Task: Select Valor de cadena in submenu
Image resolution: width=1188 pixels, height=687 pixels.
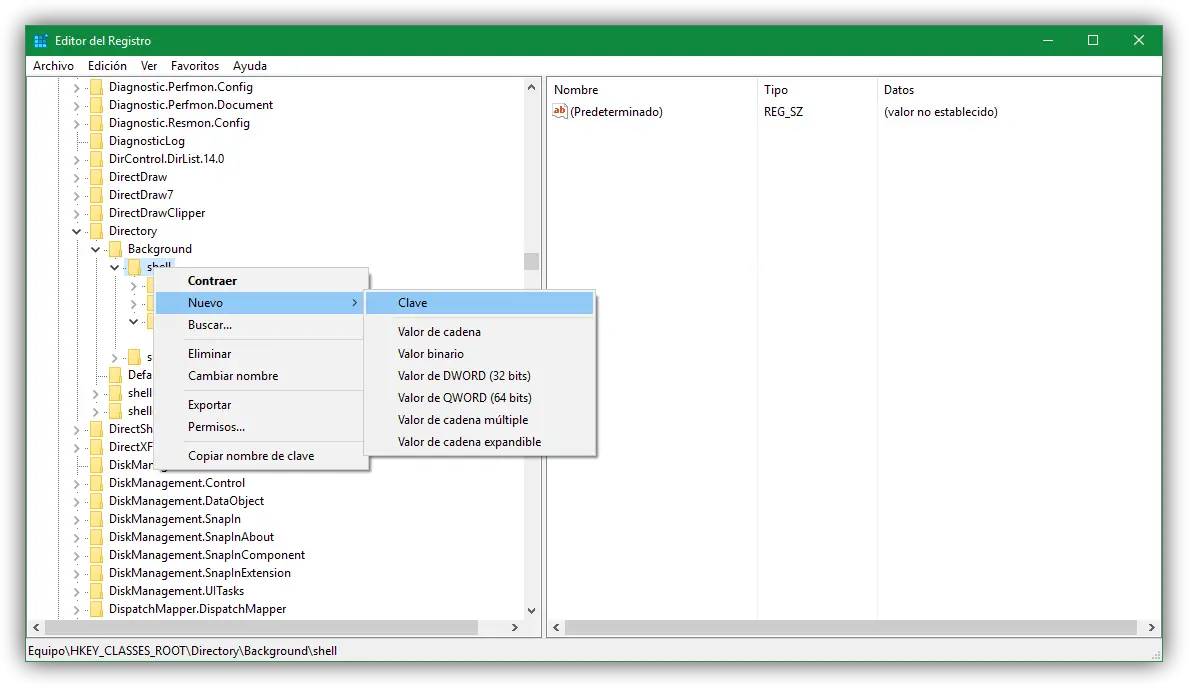Action: tap(480, 332)
